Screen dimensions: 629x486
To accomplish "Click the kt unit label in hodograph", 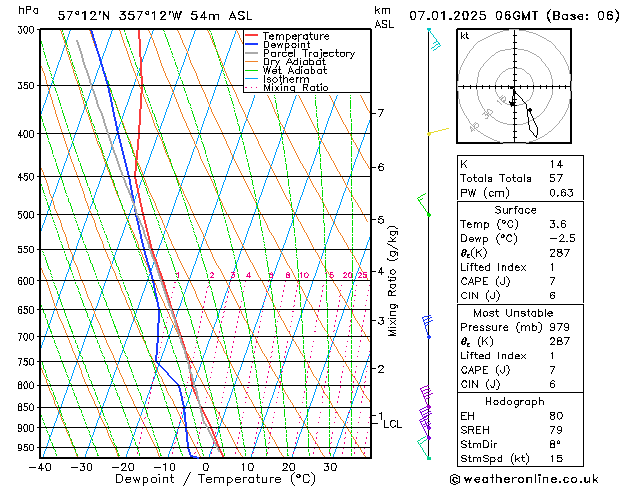I will [465, 36].
